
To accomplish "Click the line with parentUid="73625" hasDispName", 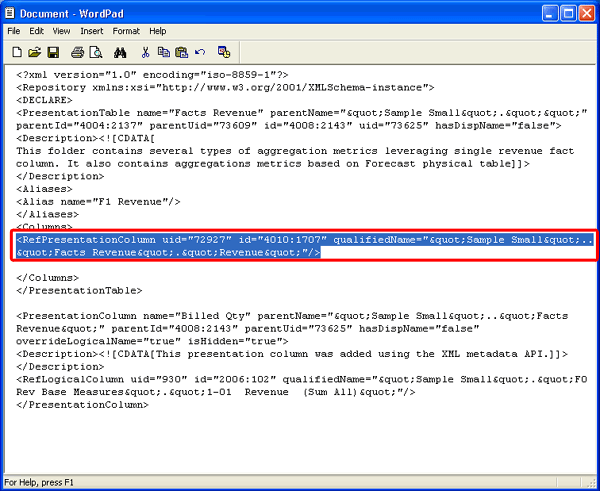I will click(x=248, y=328).
